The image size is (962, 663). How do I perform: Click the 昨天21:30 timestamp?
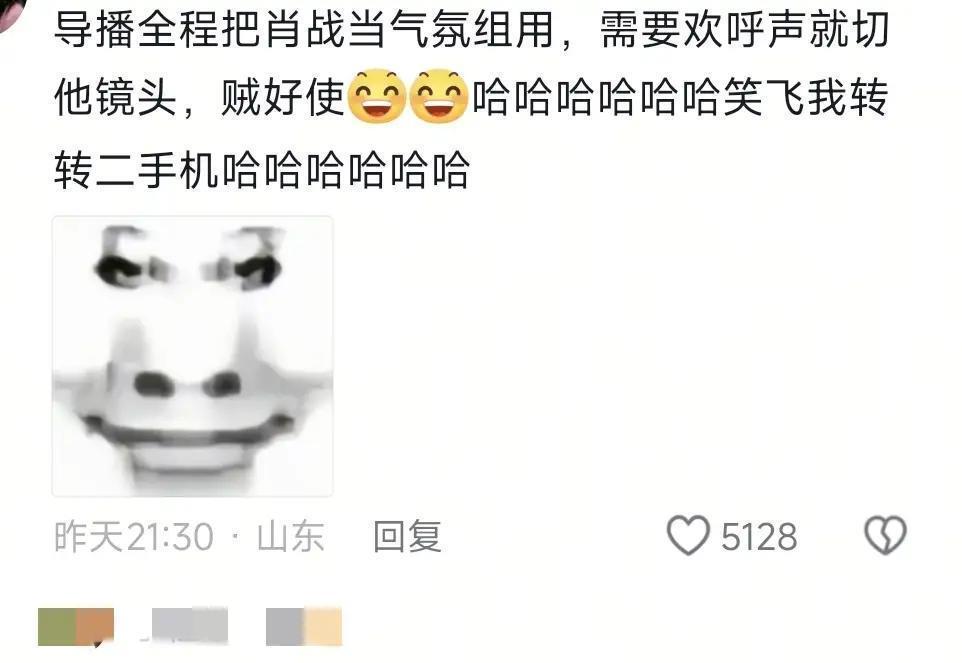(134, 537)
